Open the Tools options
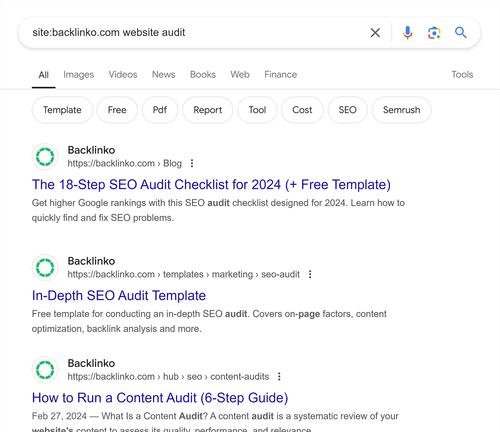This screenshot has width=500, height=432. (x=462, y=75)
